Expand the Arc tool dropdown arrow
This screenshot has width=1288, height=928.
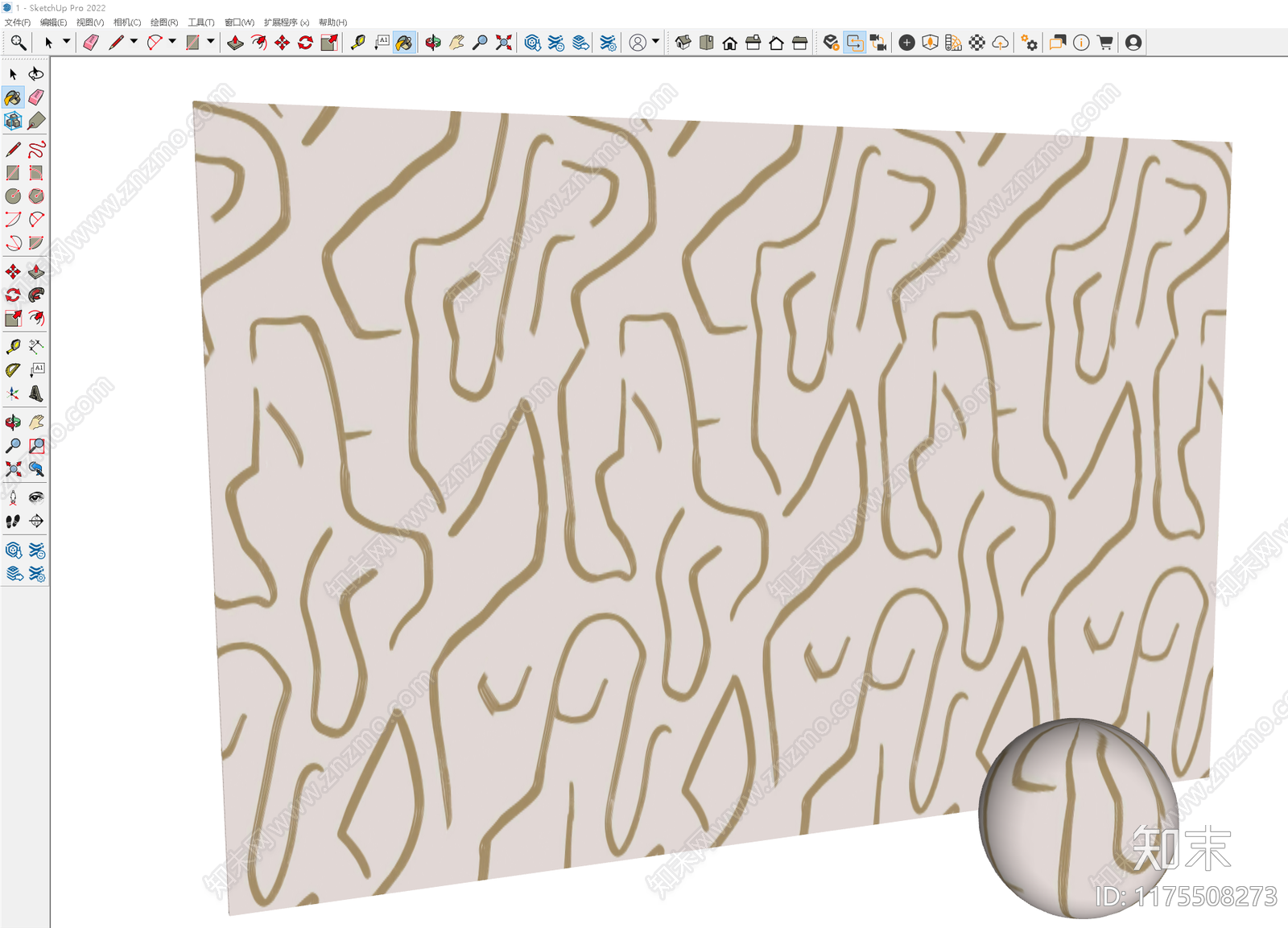[172, 42]
